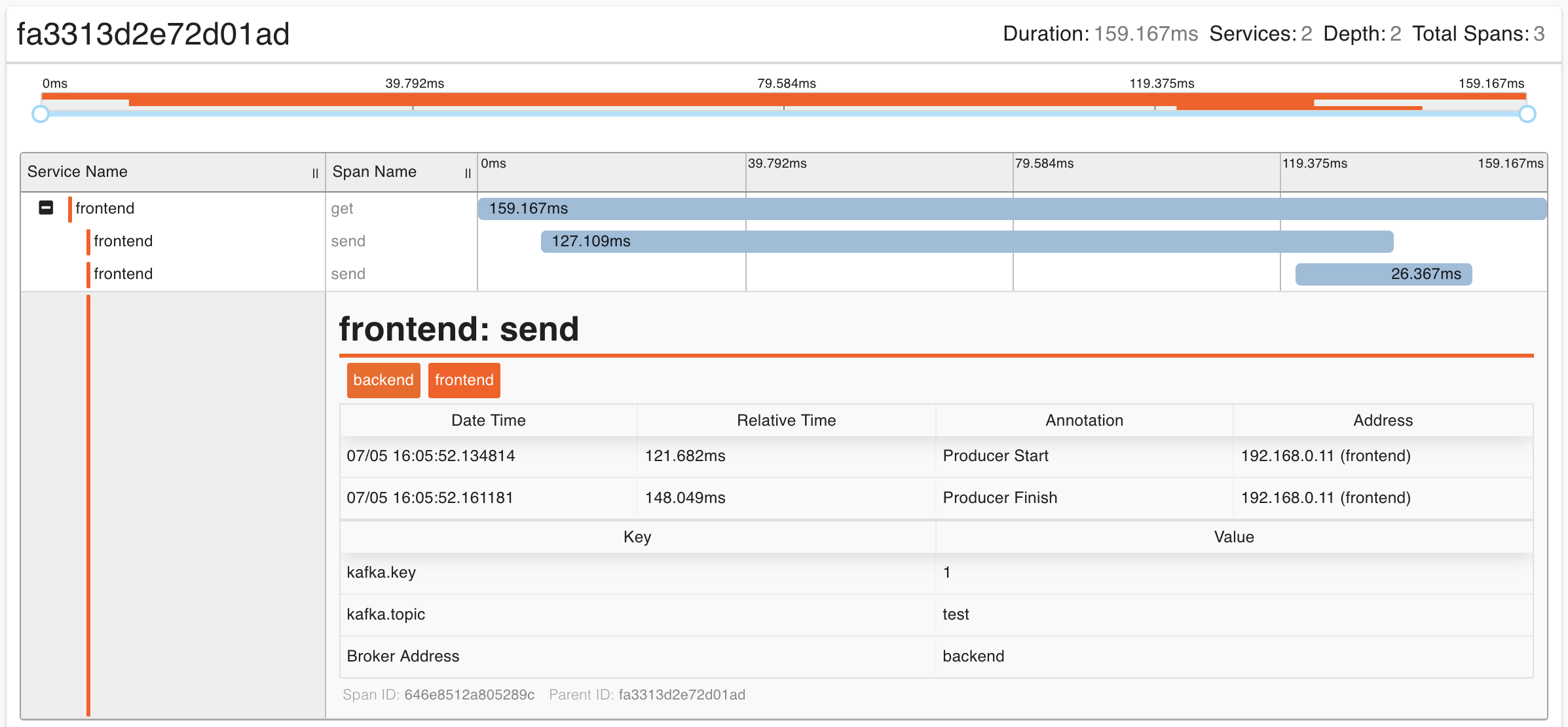This screenshot has height=727, width=1568.
Task: Click the right timeline range slider handle
Action: point(1527,115)
